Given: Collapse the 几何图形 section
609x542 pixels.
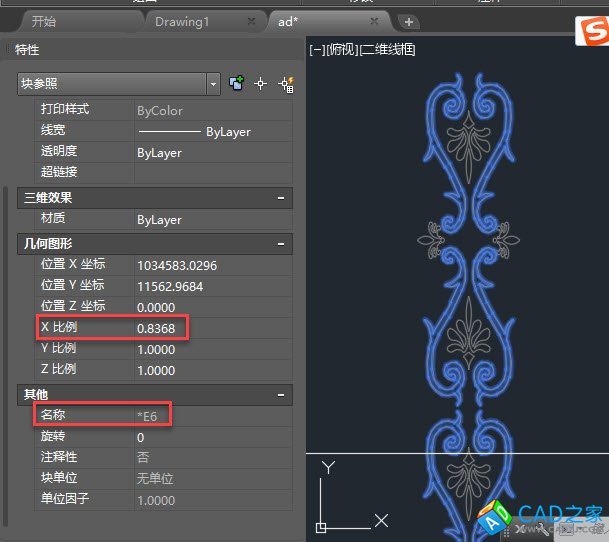Looking at the screenshot, I should pos(282,243).
